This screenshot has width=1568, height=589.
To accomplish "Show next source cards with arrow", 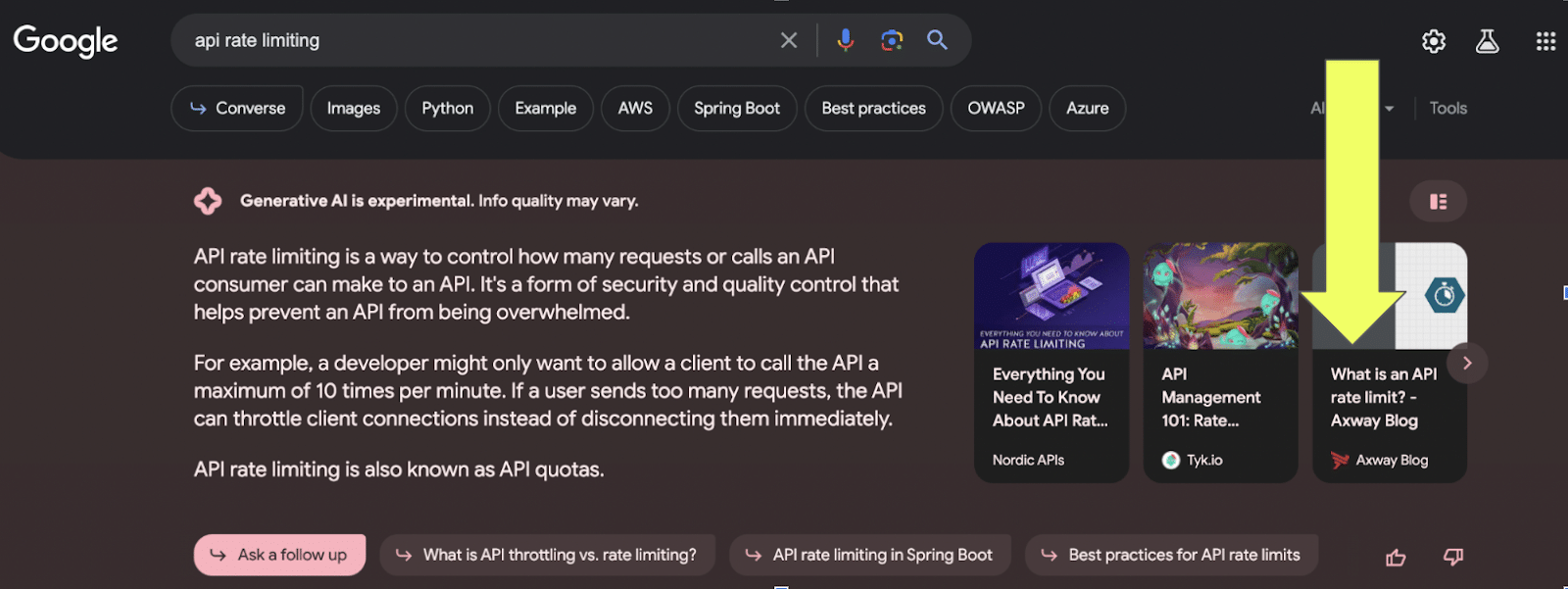I will click(x=1467, y=363).
